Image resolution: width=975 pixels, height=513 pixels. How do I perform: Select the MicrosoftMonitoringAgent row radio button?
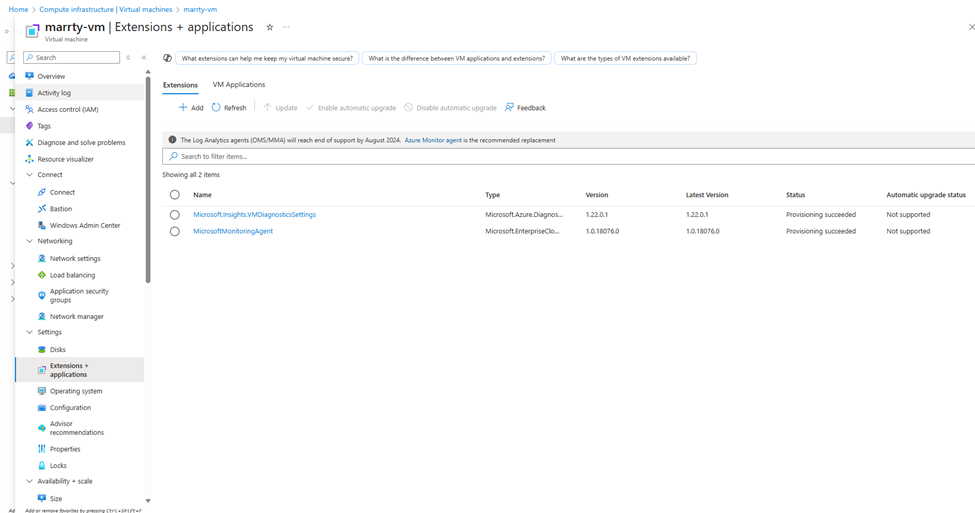click(175, 231)
